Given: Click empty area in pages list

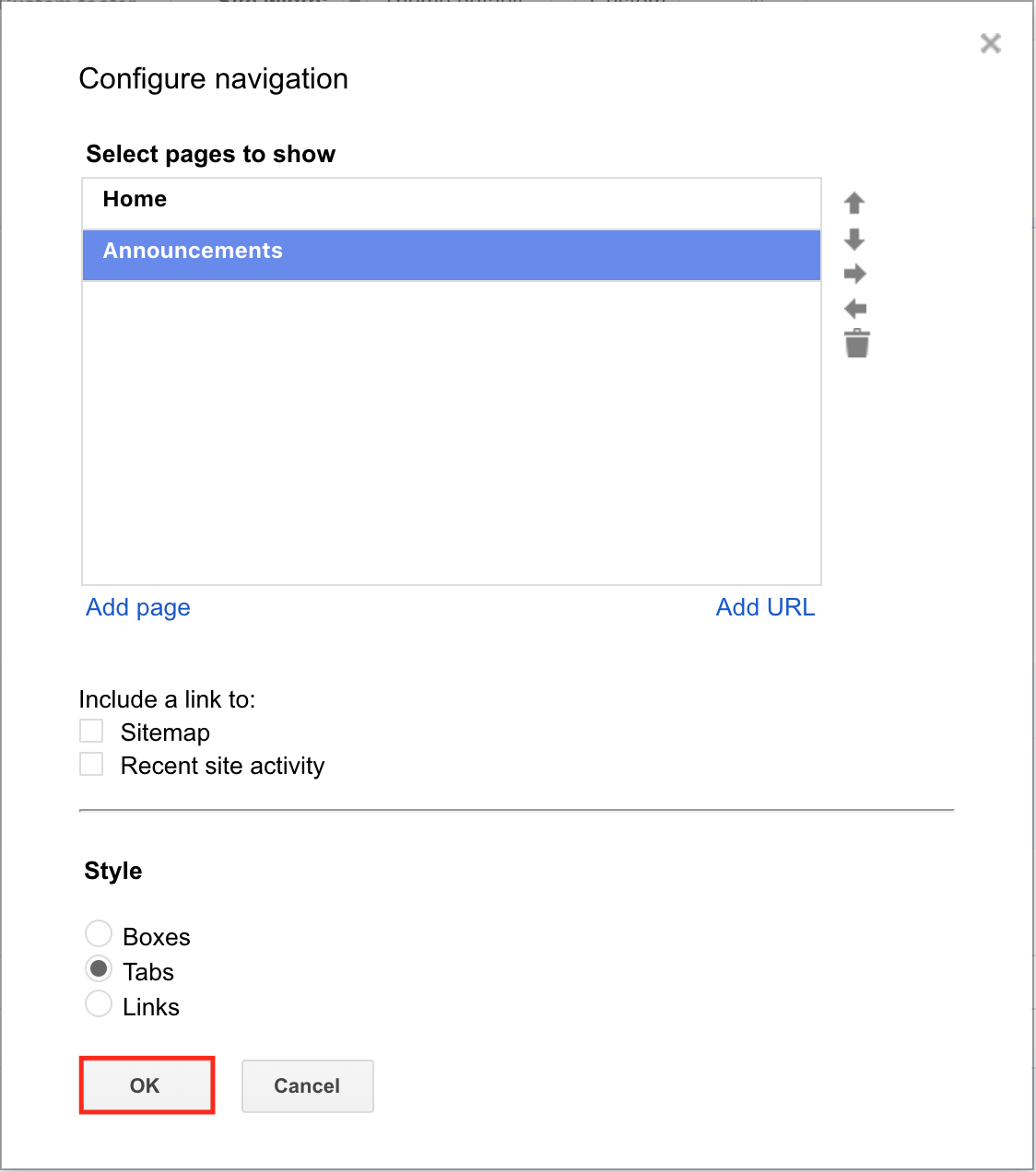Looking at the screenshot, I should click(452, 433).
